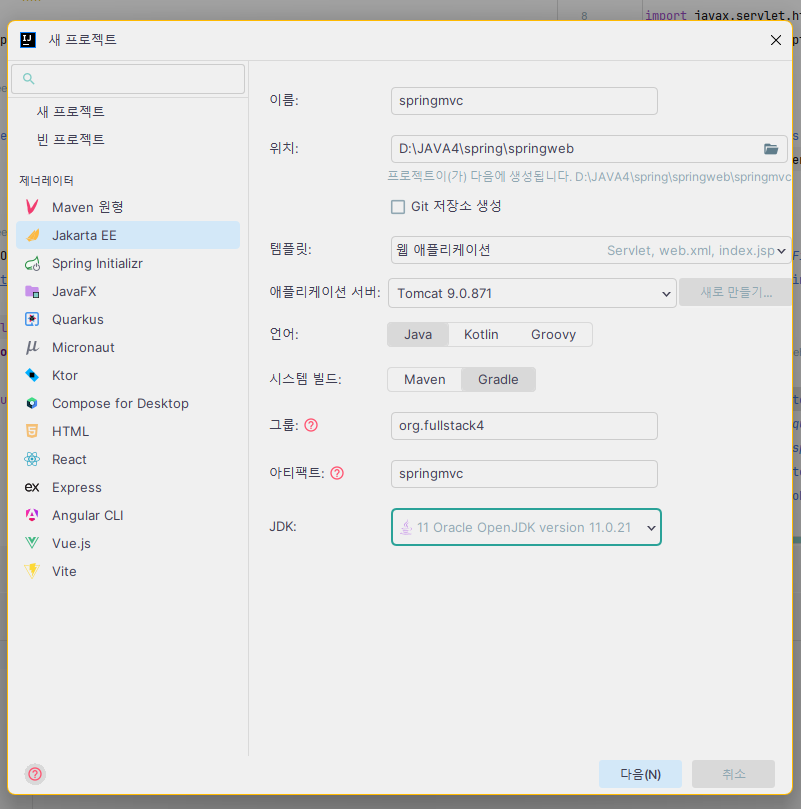
Task: Click the 아티팩트 input field
Action: tap(524, 474)
